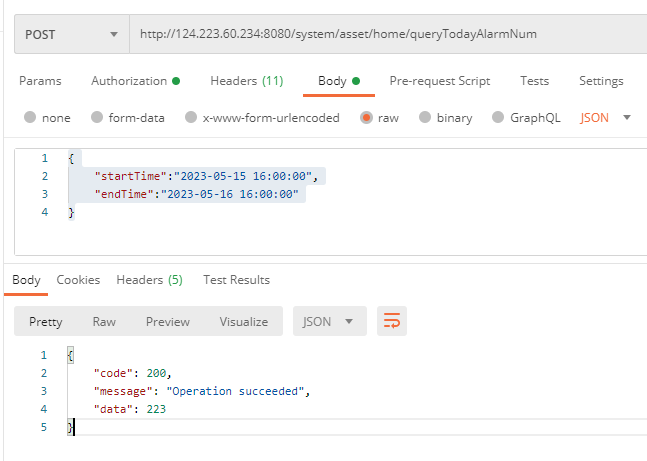This screenshot has height=461, width=647.
Task: Choose GraphQL body type
Action: (499, 118)
